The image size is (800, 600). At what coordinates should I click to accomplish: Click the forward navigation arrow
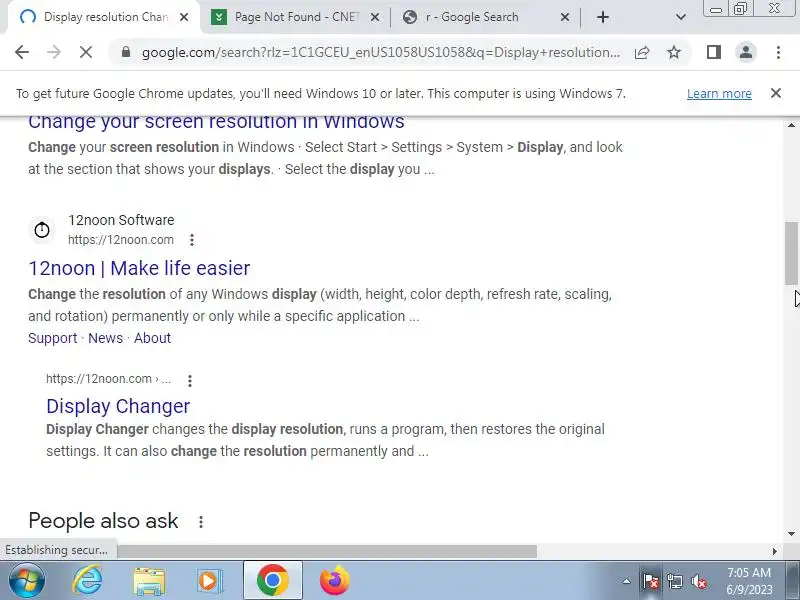point(54,52)
